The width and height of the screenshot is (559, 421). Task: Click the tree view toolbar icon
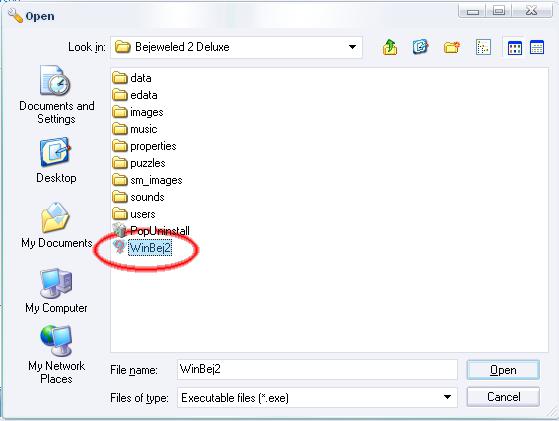pyautogui.click(x=483, y=47)
